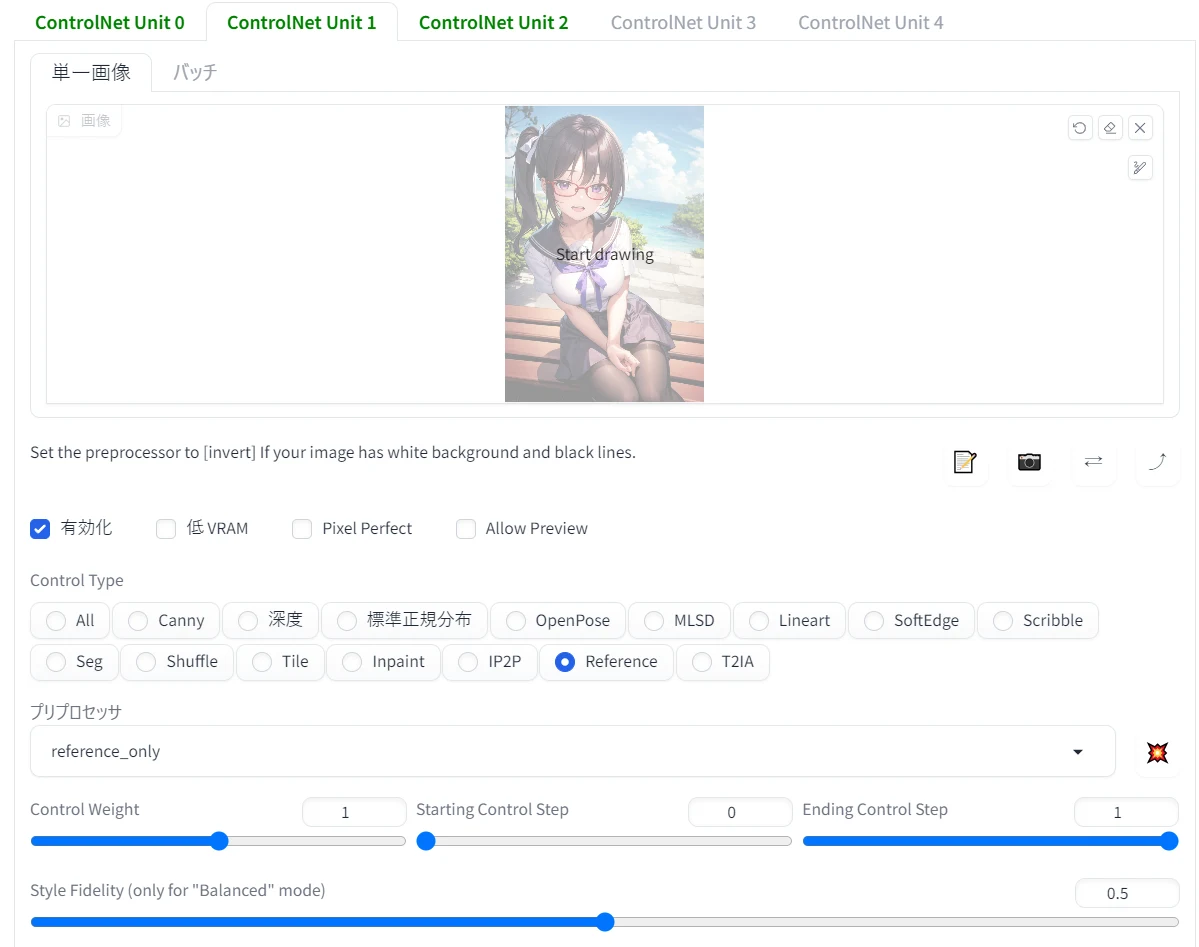Viewport: 1199px width, 947px height.
Task: Enable the Pixel Perfect checkbox
Action: [302, 529]
